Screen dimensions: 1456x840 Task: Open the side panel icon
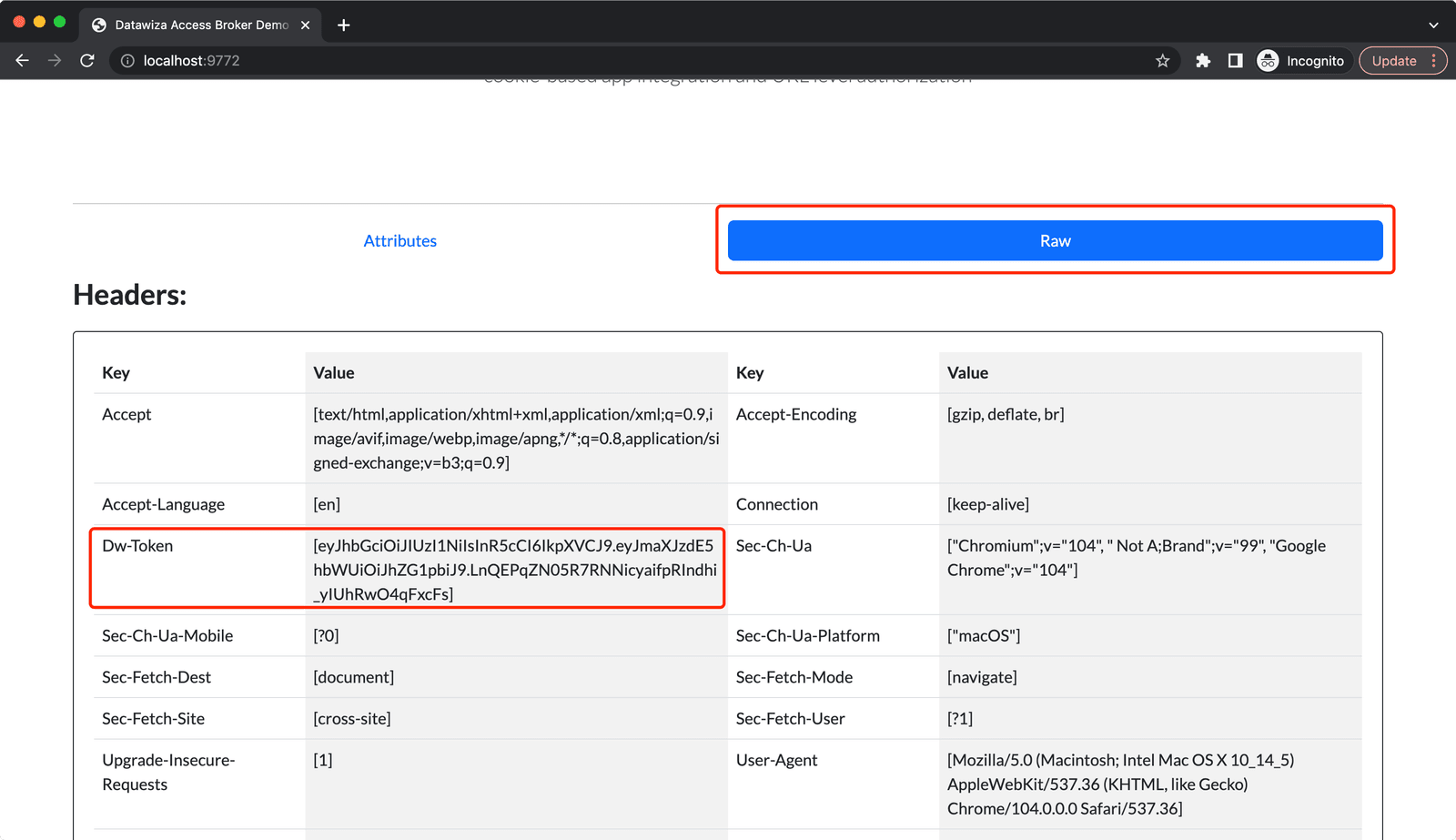click(1235, 61)
